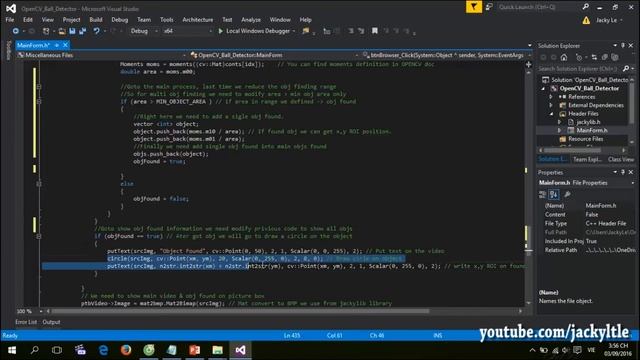Expand the jackylib.h node arrow
The height and width of the screenshot is (360, 640).
point(559,122)
